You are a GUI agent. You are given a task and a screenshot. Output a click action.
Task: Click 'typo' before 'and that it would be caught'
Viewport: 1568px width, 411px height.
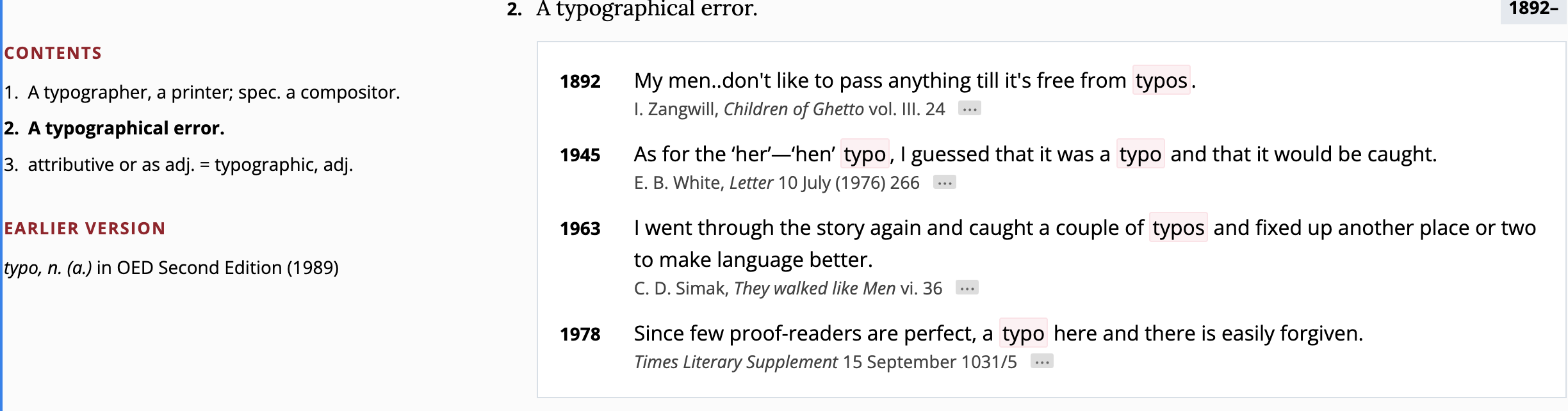click(1140, 154)
